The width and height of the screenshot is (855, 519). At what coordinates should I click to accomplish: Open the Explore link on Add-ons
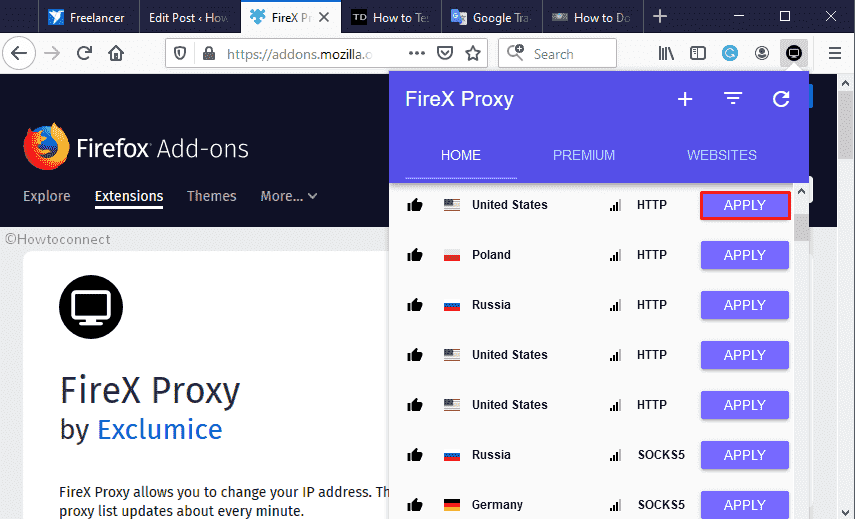(47, 196)
